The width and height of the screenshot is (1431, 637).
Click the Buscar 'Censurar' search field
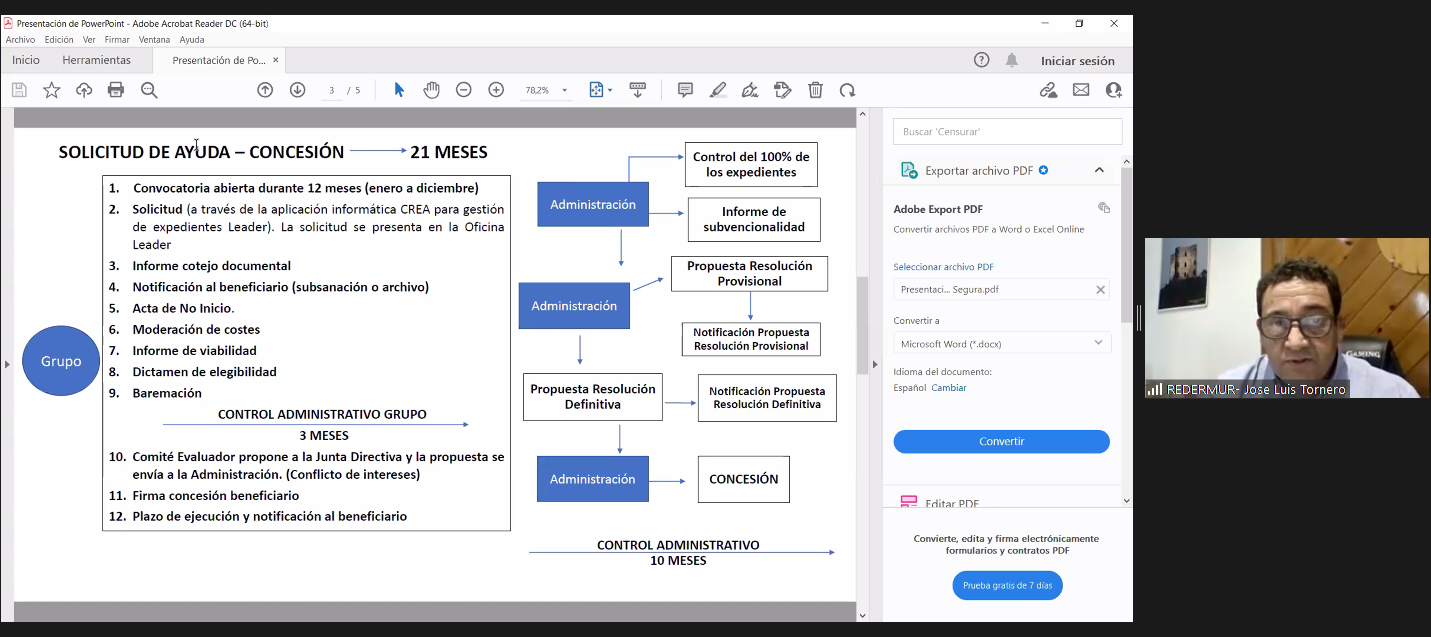coord(1007,131)
